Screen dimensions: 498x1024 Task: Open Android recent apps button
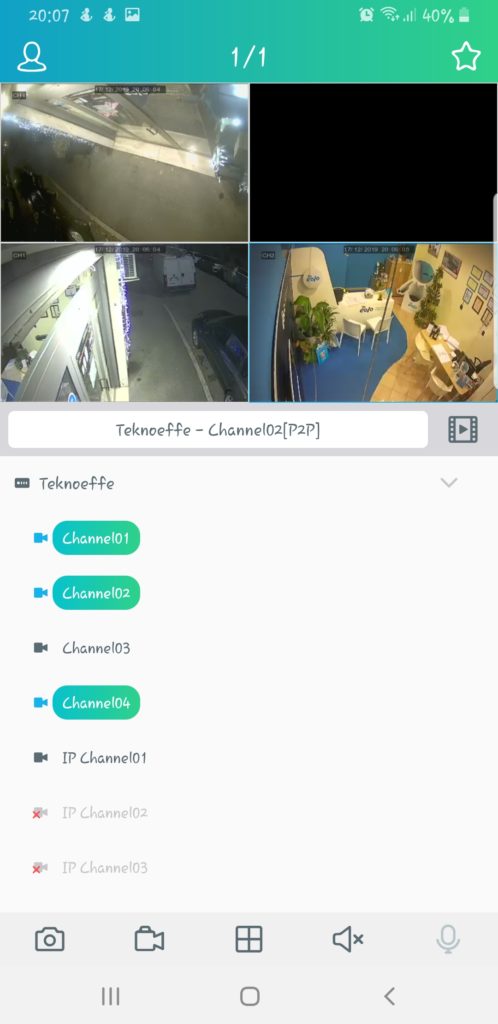tap(110, 996)
